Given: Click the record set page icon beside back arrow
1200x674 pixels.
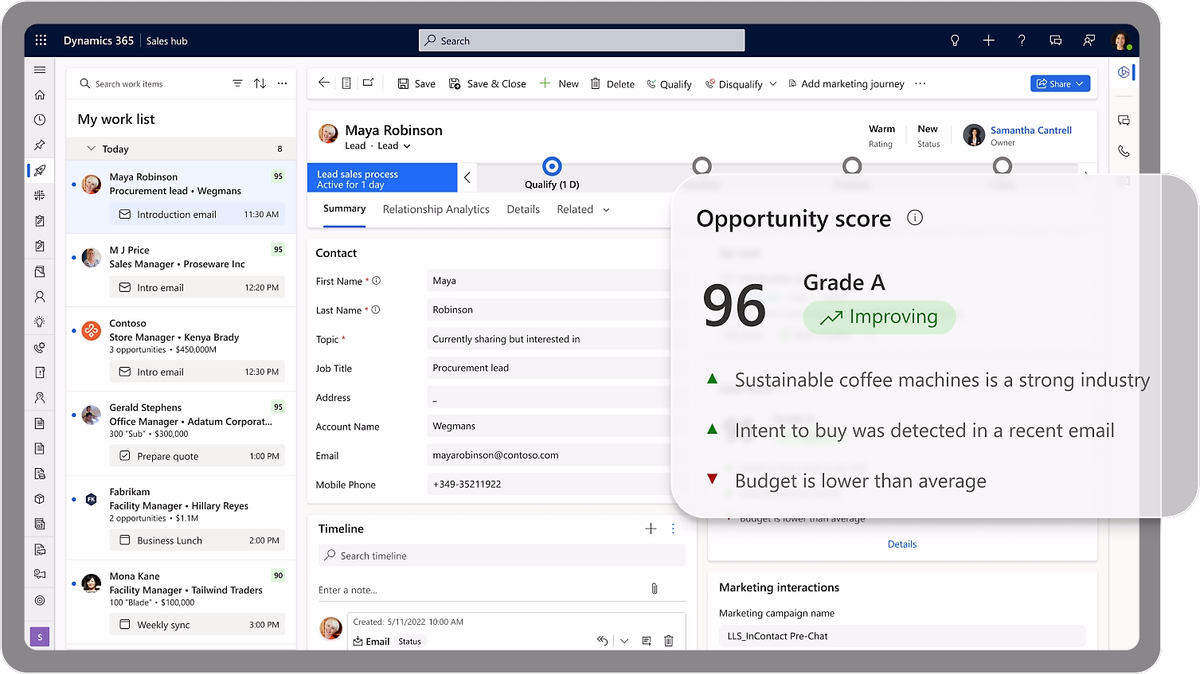Looking at the screenshot, I should click(x=346, y=84).
